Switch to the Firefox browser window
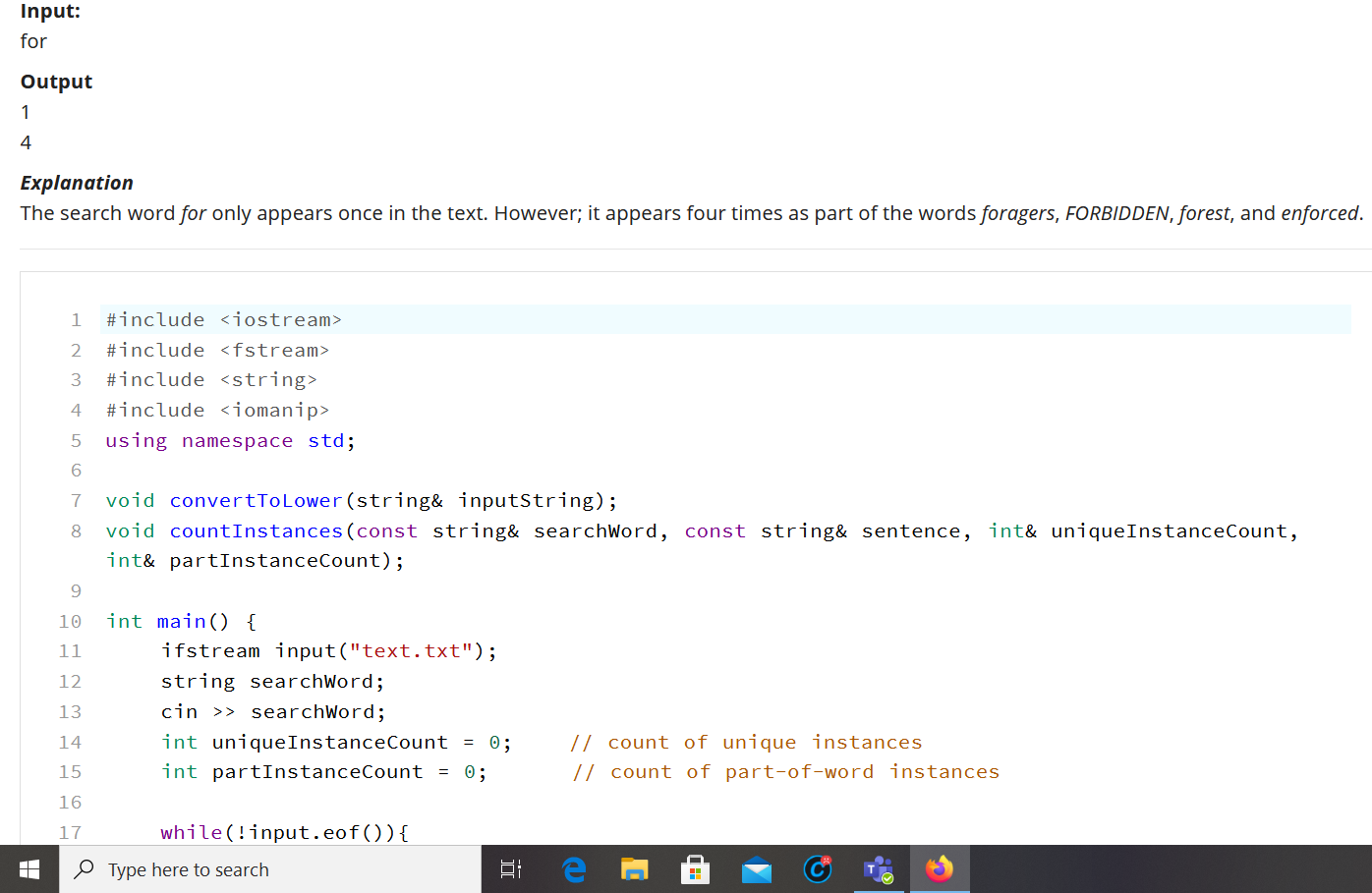The image size is (1372, 893). [x=940, y=868]
